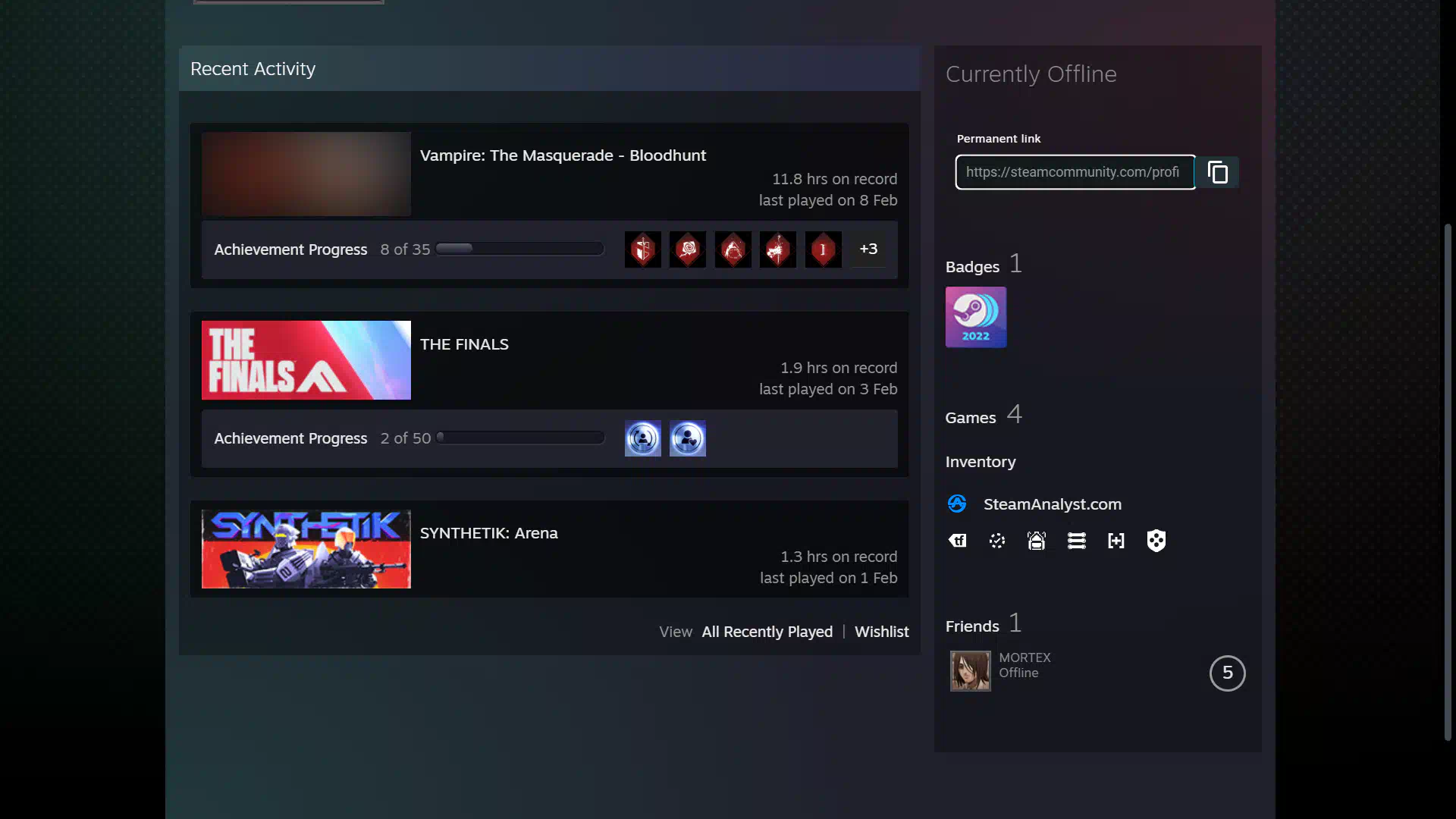1456x819 pixels.
Task: Click '2 of 50' achievement count
Action: (405, 438)
